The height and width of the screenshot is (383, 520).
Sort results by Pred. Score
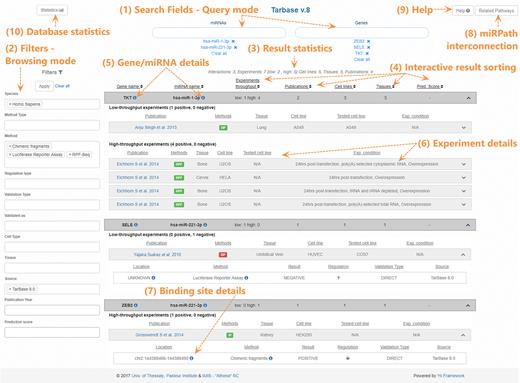click(x=430, y=86)
